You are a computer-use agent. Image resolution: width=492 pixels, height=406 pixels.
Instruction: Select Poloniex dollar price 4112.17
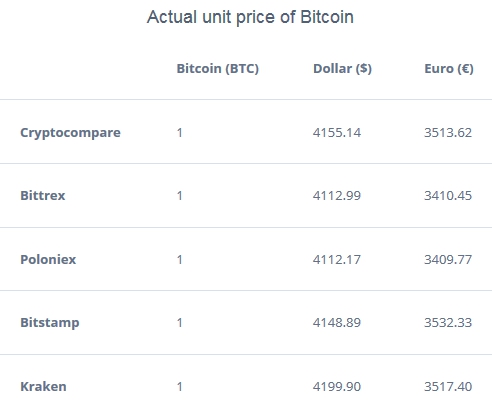[337, 259]
